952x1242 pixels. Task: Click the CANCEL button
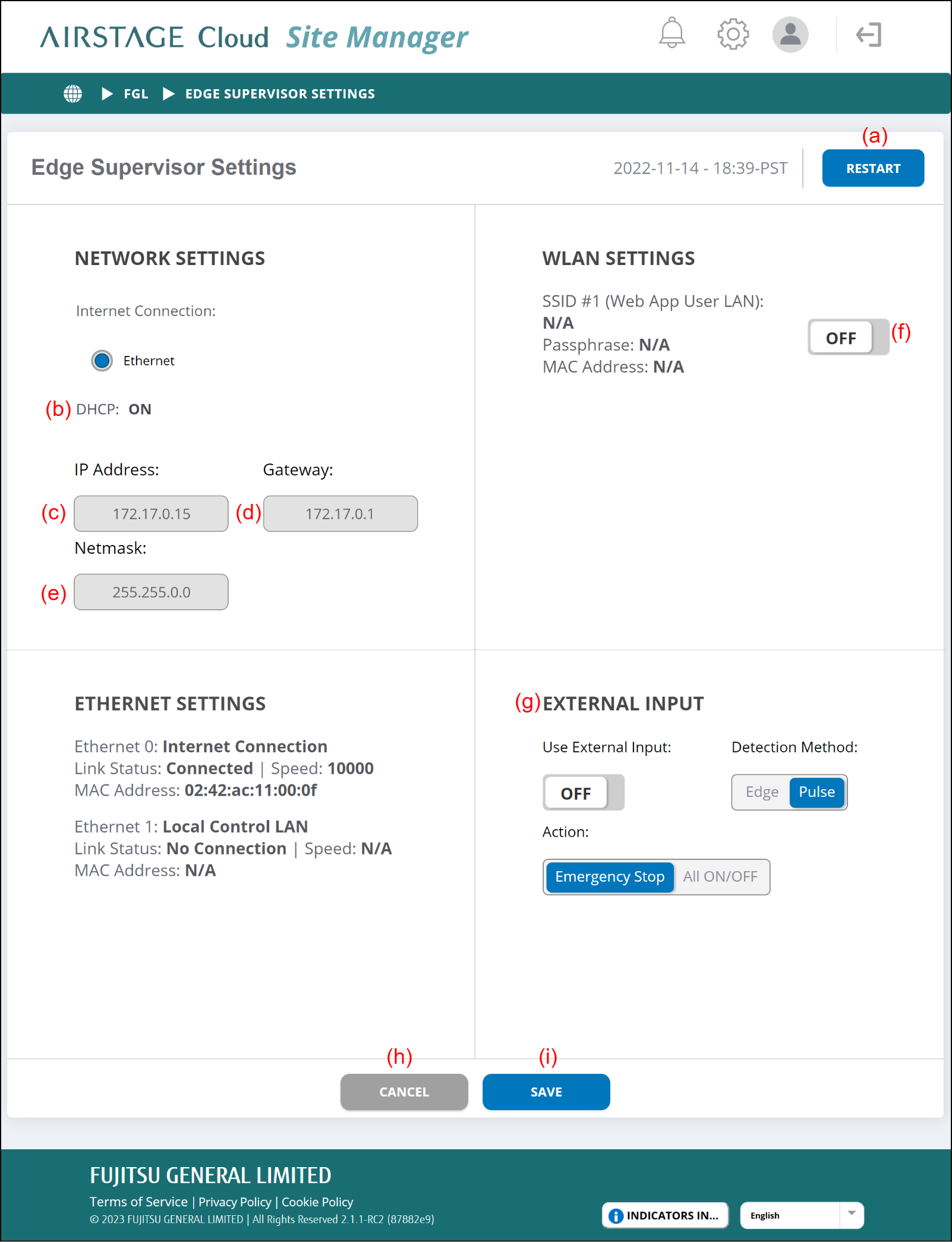click(x=404, y=1092)
